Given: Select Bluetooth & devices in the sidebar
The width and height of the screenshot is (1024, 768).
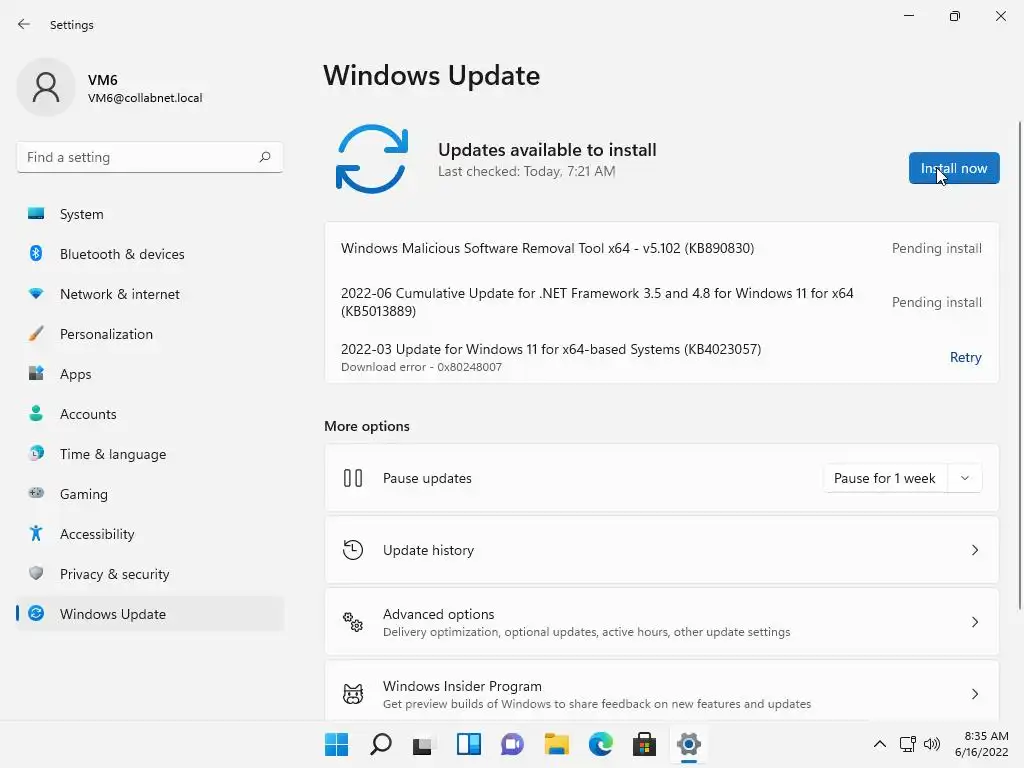Looking at the screenshot, I should pos(150,253).
